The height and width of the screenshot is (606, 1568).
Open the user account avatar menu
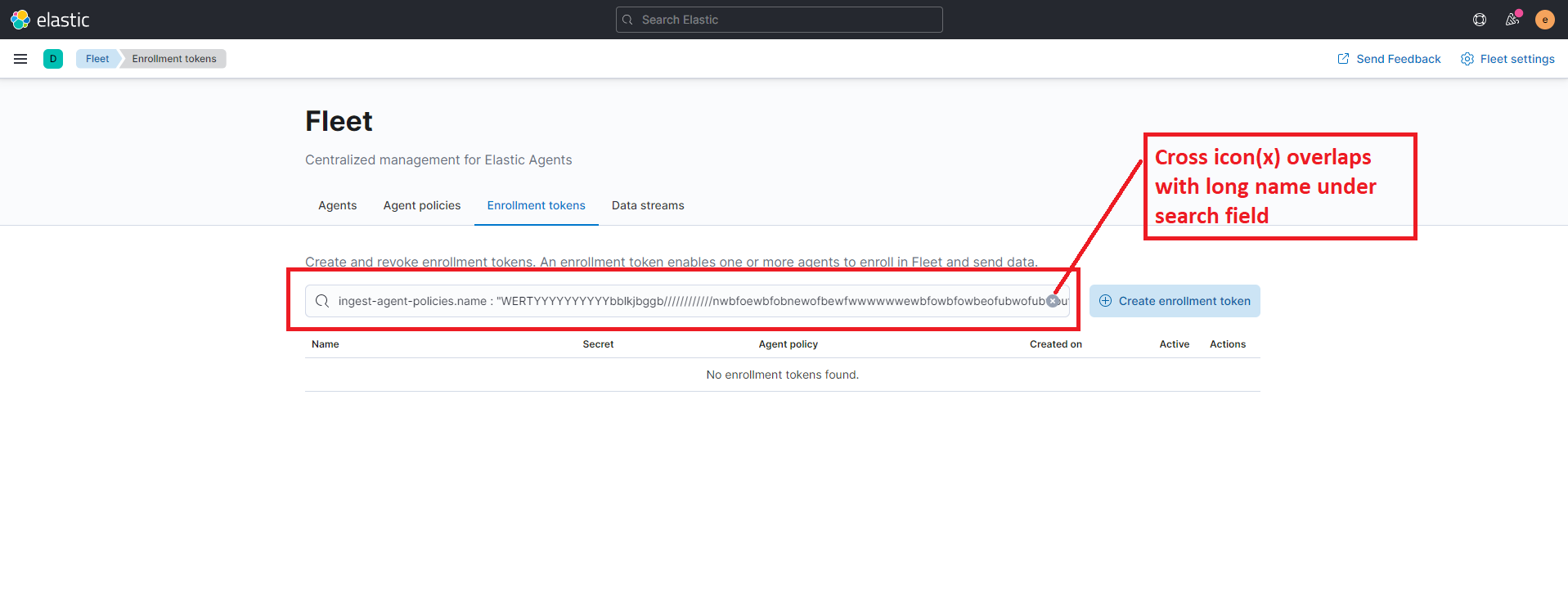coord(1545,20)
